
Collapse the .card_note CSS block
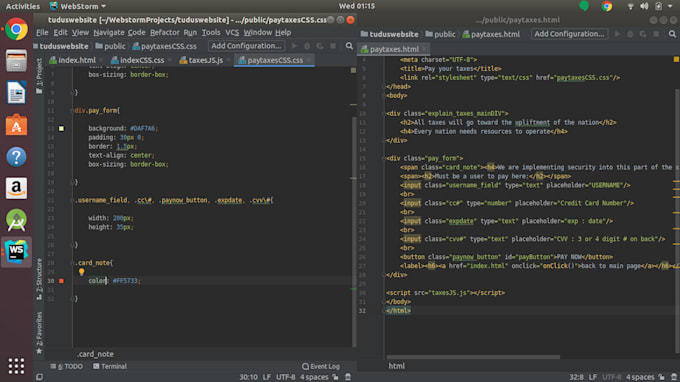click(x=73, y=263)
